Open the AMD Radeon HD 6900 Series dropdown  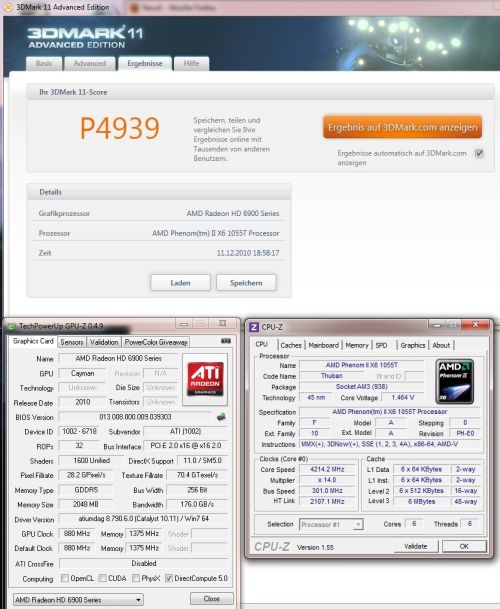pyautogui.click(x=78, y=600)
